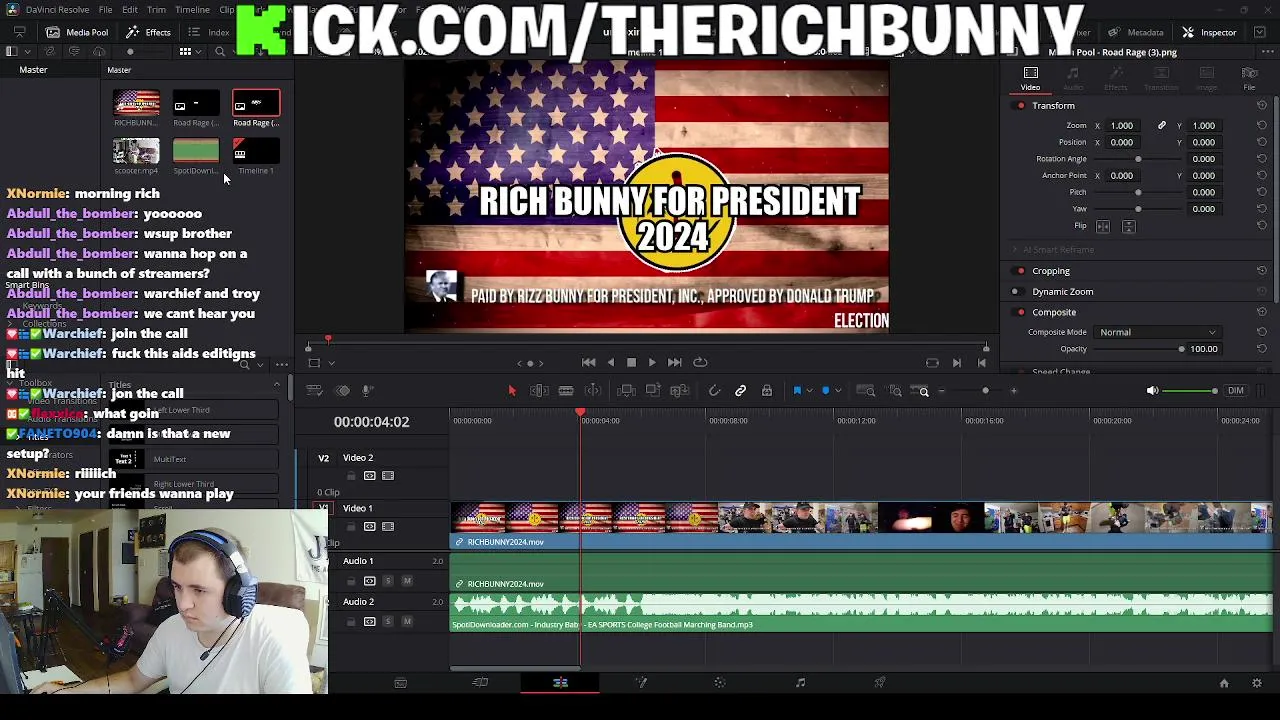1280x720 pixels.
Task: Open the flag color dropdown arrow
Action: [x=809, y=391]
